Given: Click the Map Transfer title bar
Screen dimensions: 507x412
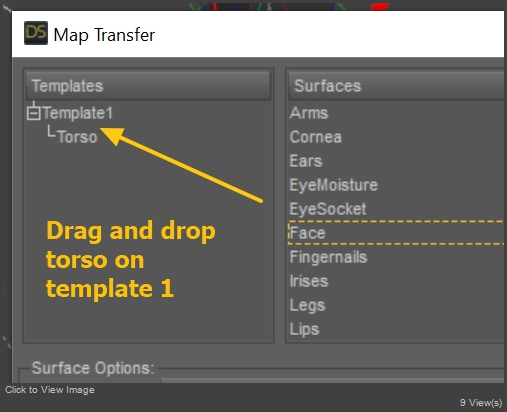Looking at the screenshot, I should 258,34.
